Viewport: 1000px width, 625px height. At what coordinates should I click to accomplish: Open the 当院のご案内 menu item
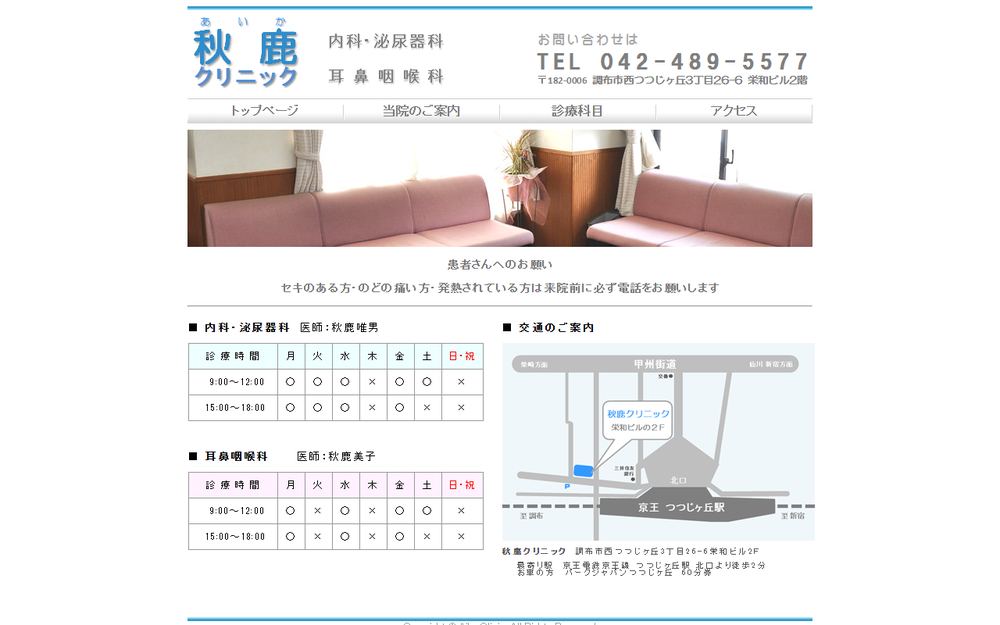[x=421, y=111]
